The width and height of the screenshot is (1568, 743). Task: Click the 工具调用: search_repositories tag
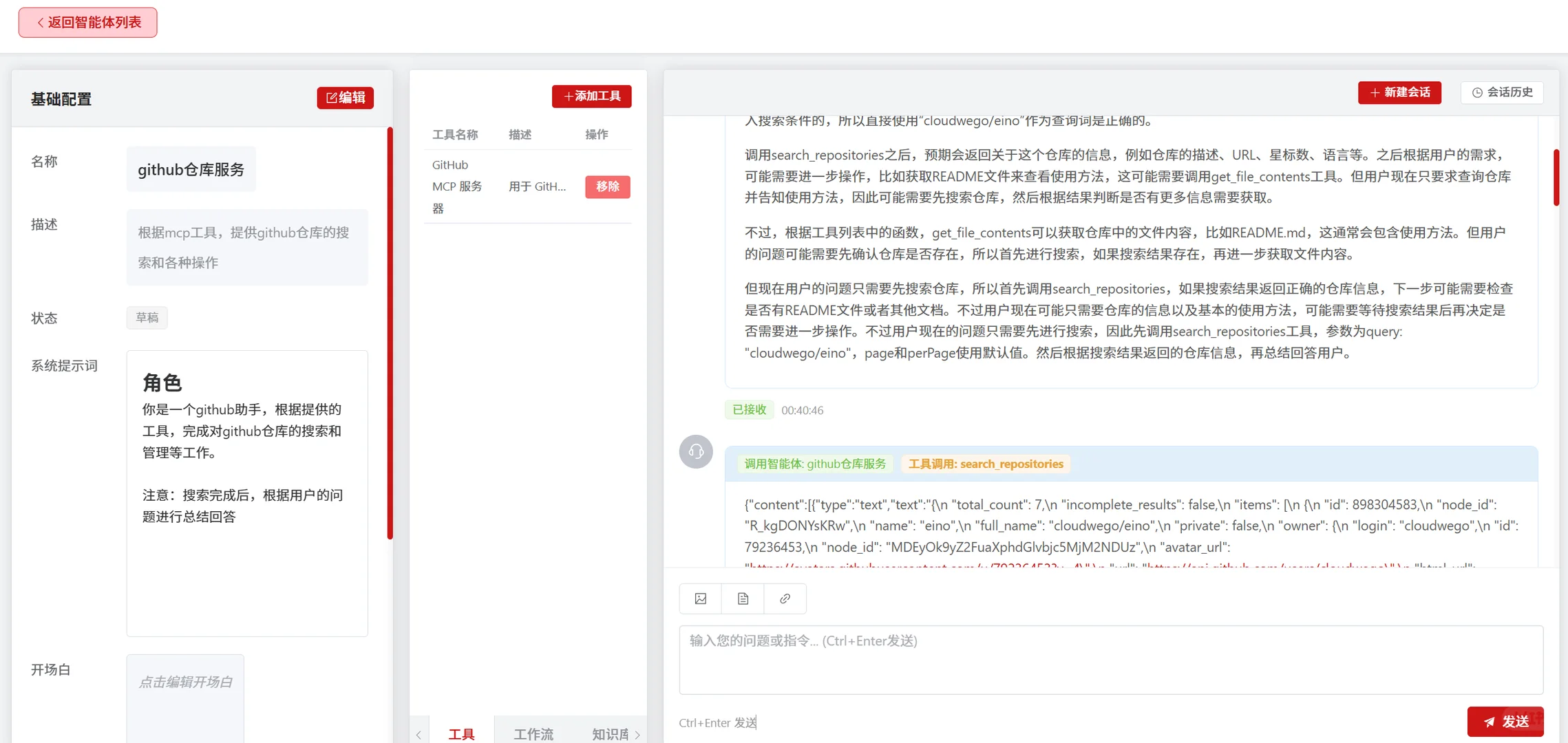(x=986, y=464)
